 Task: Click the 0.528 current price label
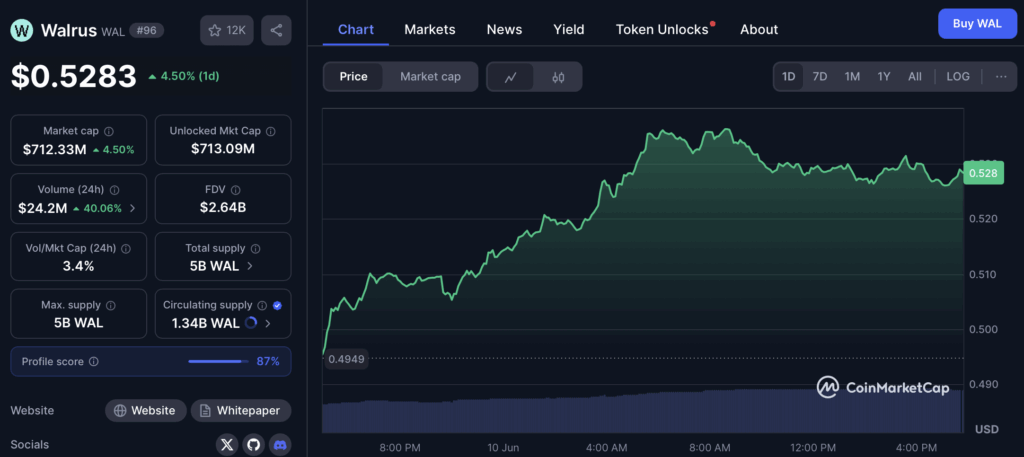983,174
